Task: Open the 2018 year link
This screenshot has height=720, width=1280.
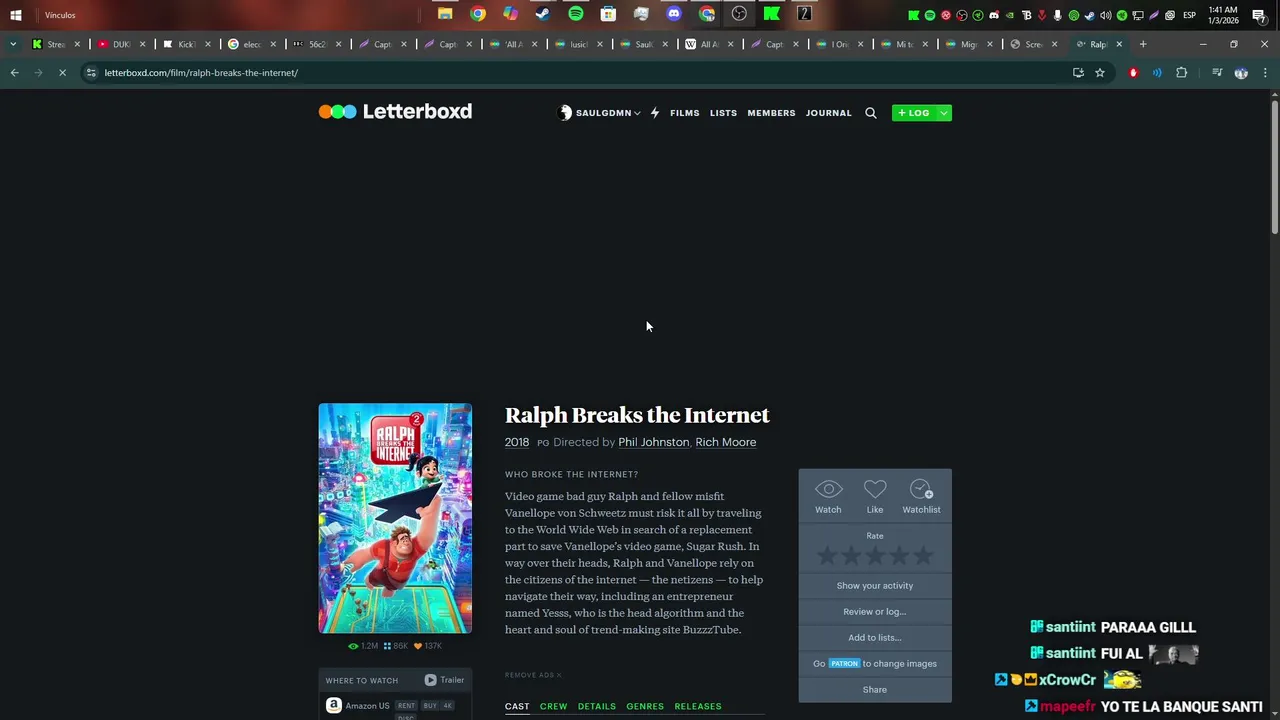Action: coord(517,442)
